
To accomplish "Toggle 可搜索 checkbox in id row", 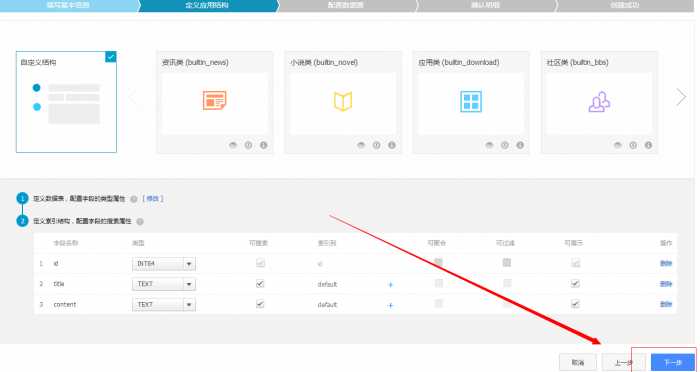I will (260, 263).
